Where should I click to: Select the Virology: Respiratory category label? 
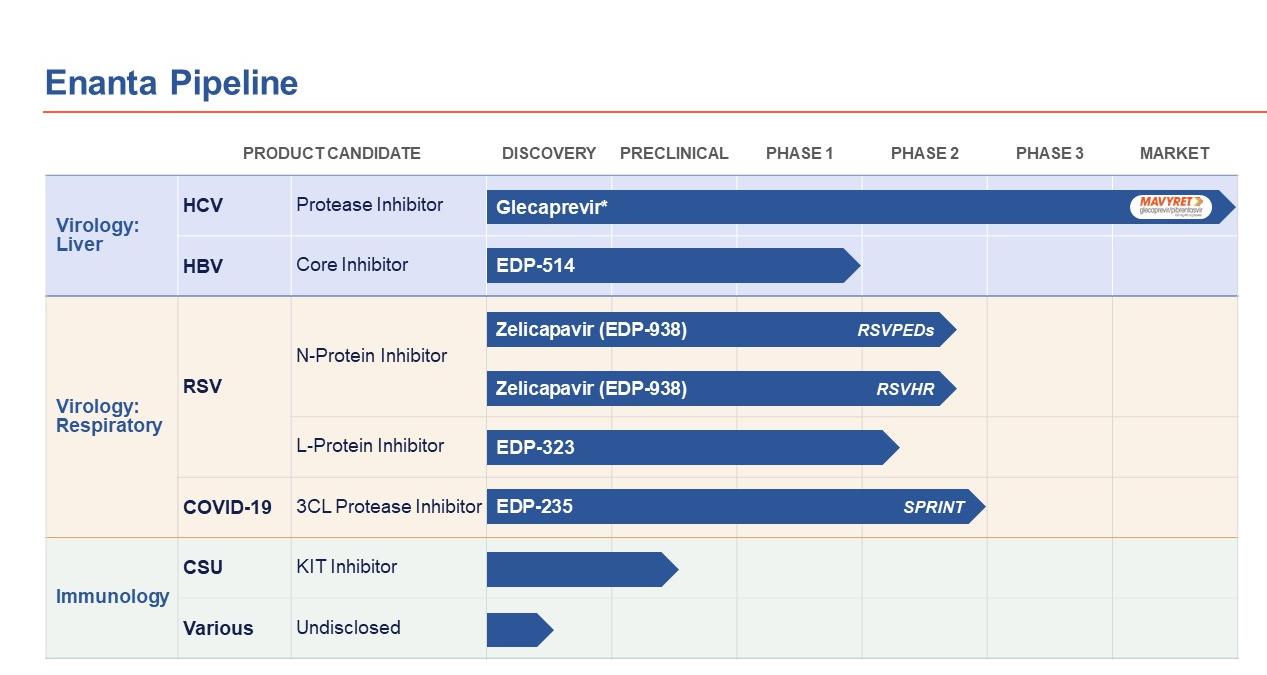click(109, 416)
